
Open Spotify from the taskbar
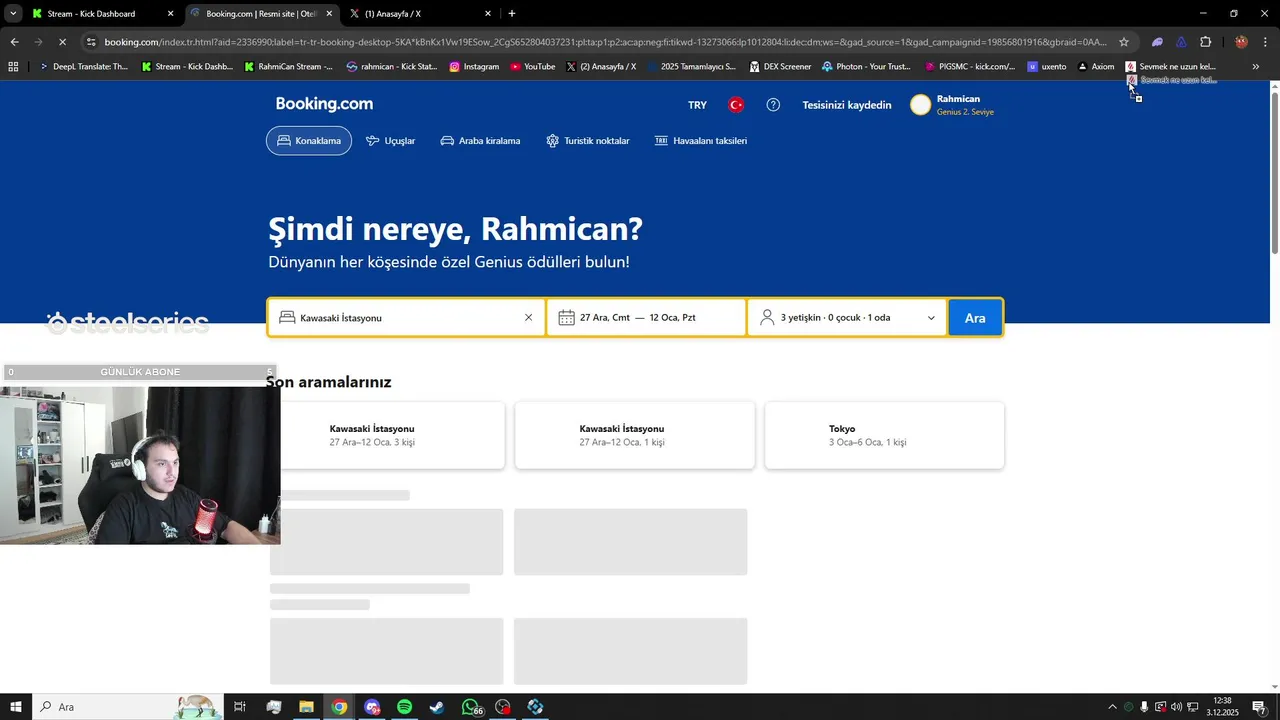click(404, 707)
